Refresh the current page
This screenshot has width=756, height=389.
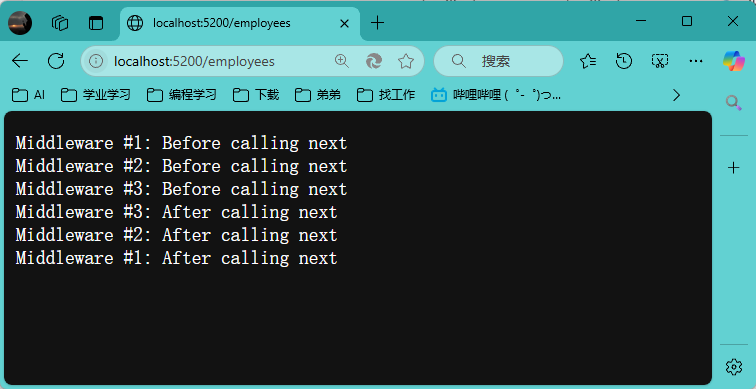pyautogui.click(x=56, y=61)
